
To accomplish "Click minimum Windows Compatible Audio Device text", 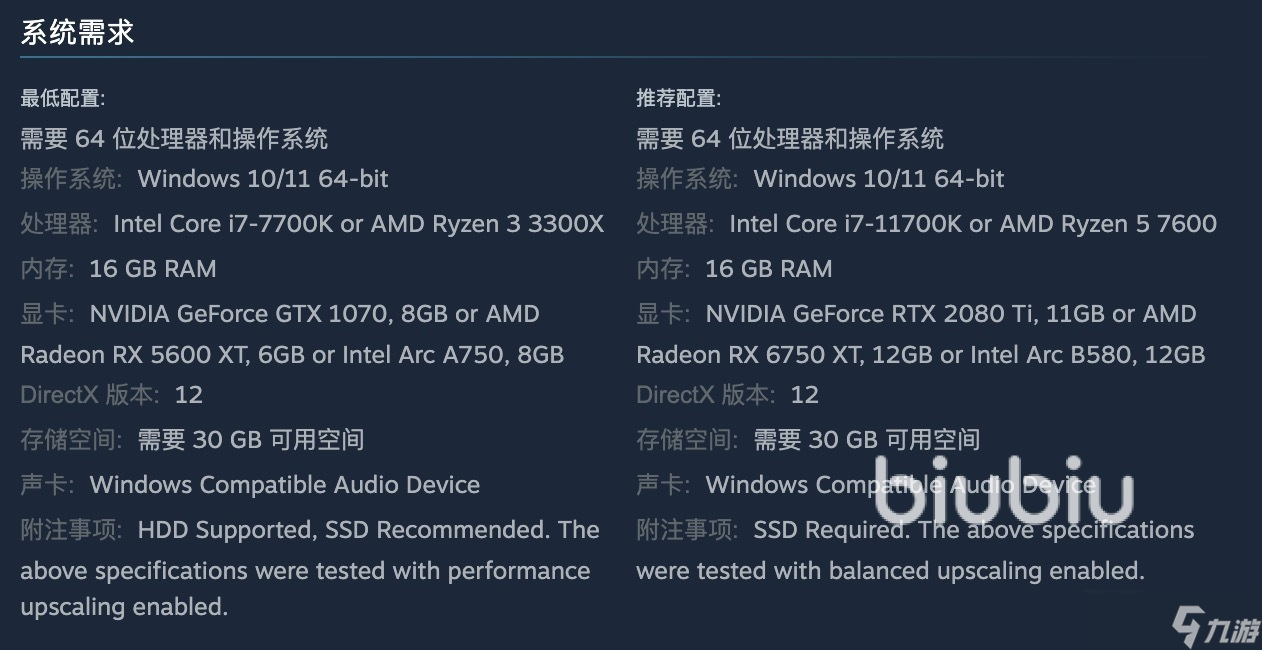I will click(x=285, y=485).
